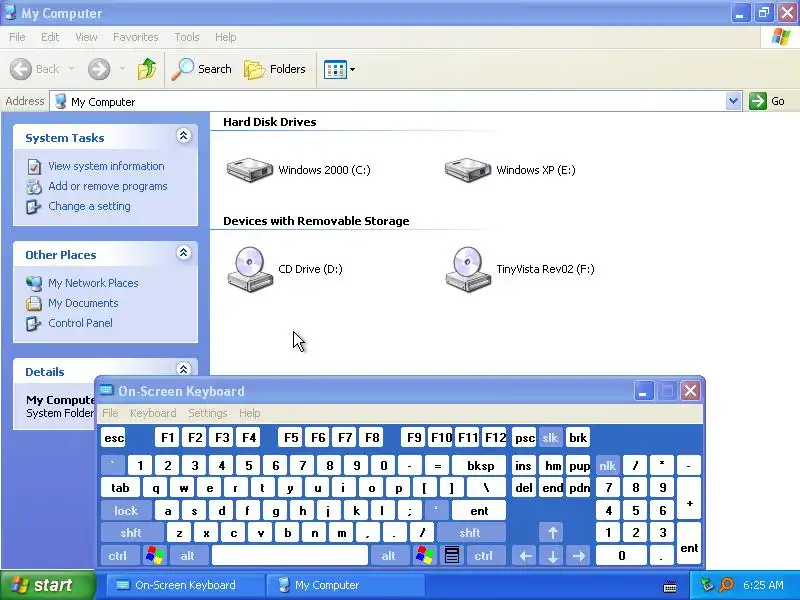Image resolution: width=800 pixels, height=600 pixels.
Task: Click the right arrow key
Action: click(x=579, y=556)
